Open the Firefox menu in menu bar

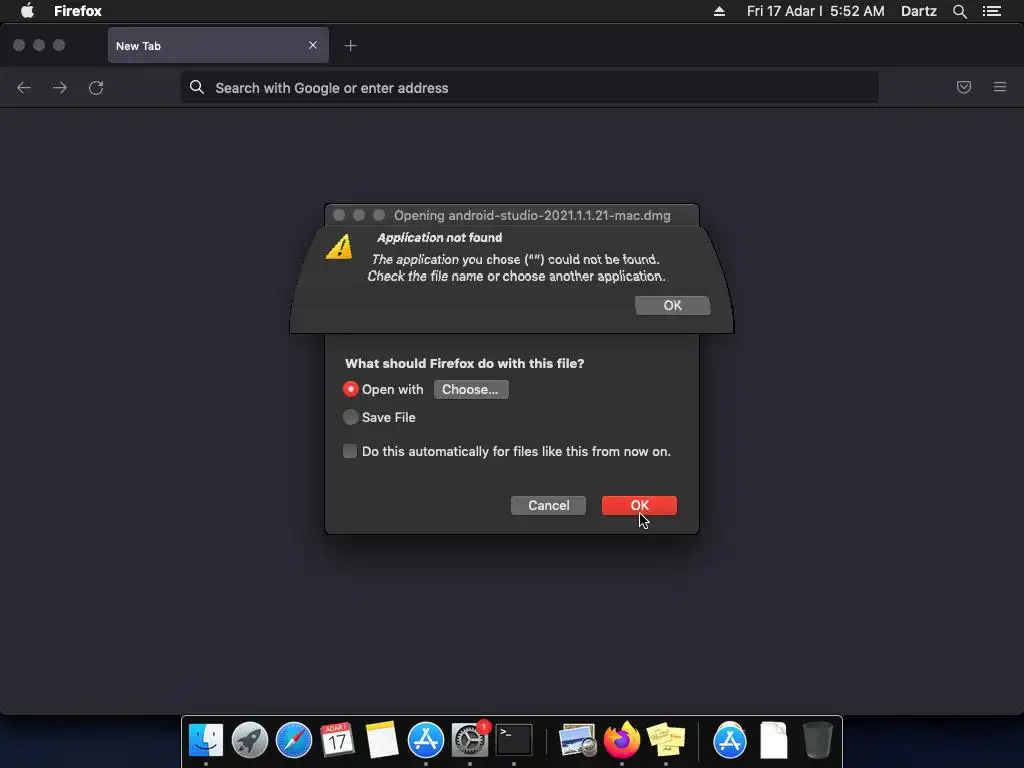[x=78, y=11]
